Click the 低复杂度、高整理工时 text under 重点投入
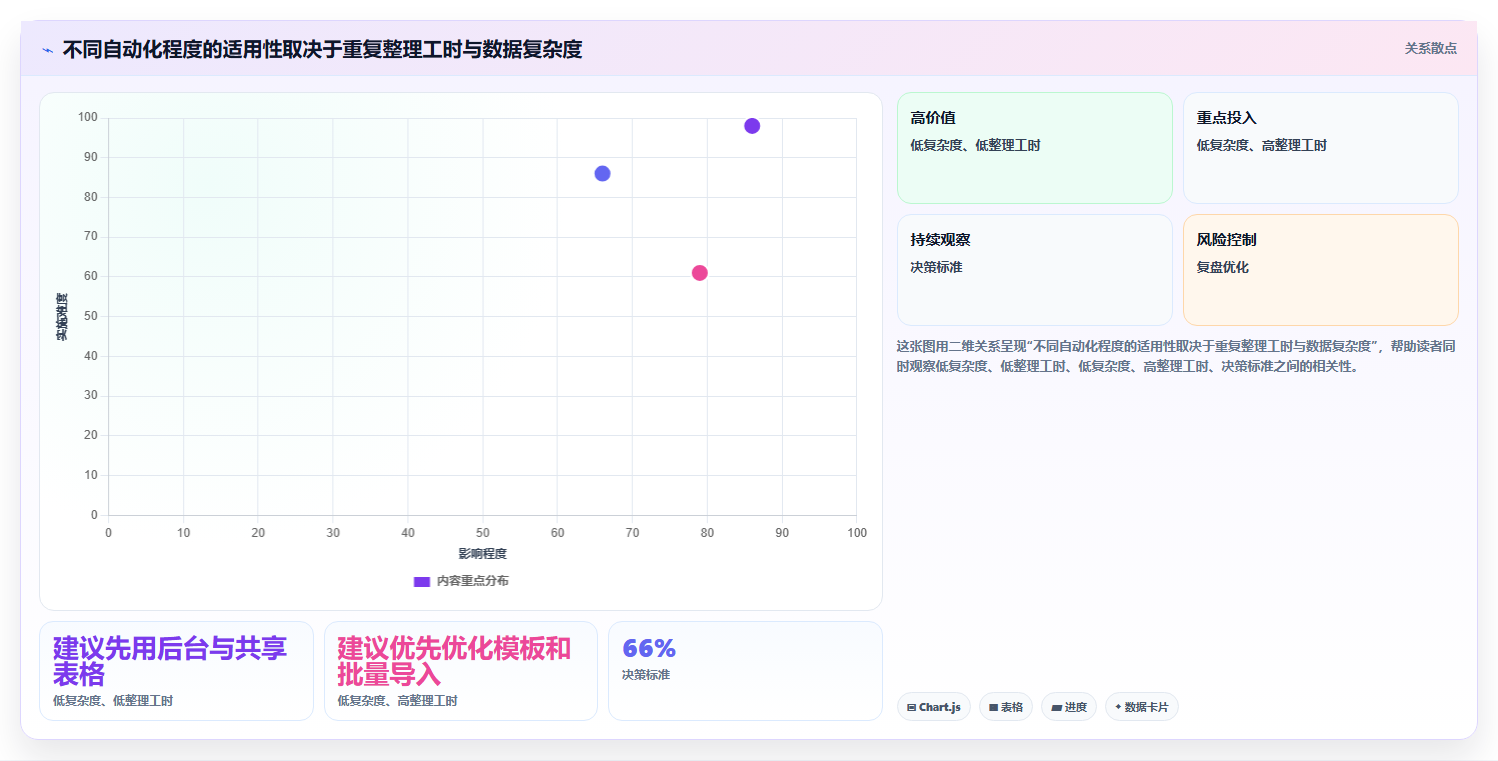 click(1261, 145)
